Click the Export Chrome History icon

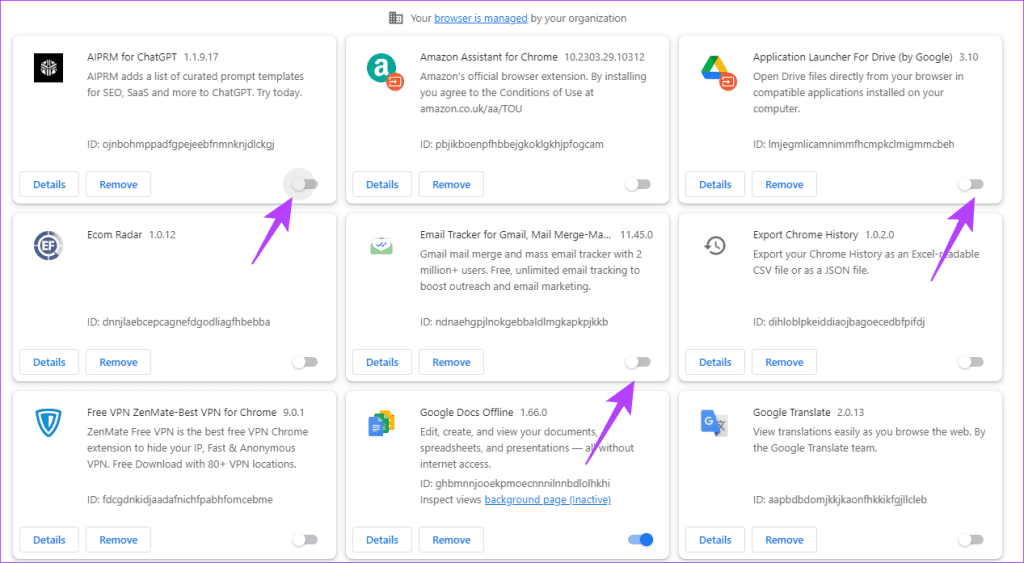[714, 246]
